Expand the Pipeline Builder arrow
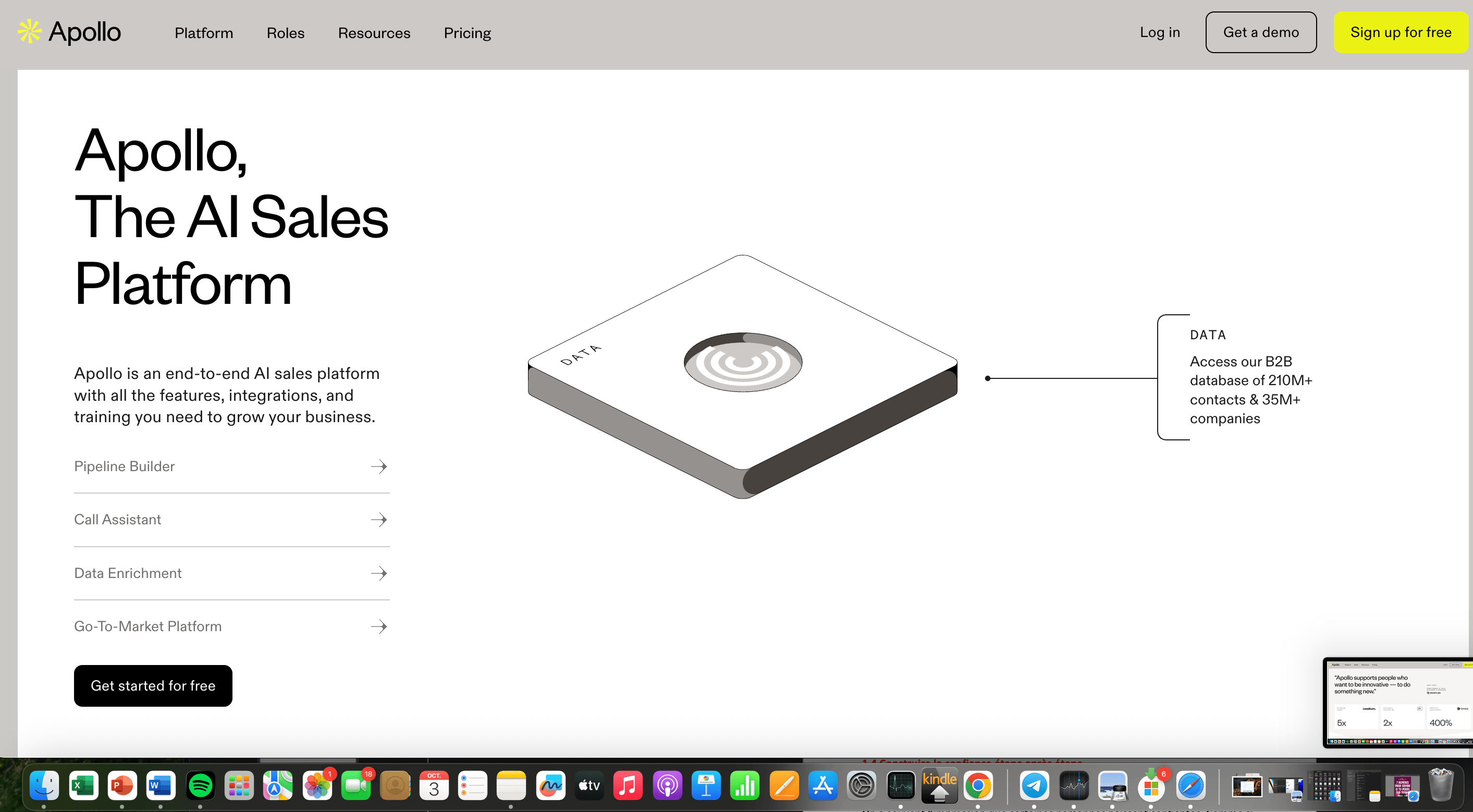 point(378,466)
